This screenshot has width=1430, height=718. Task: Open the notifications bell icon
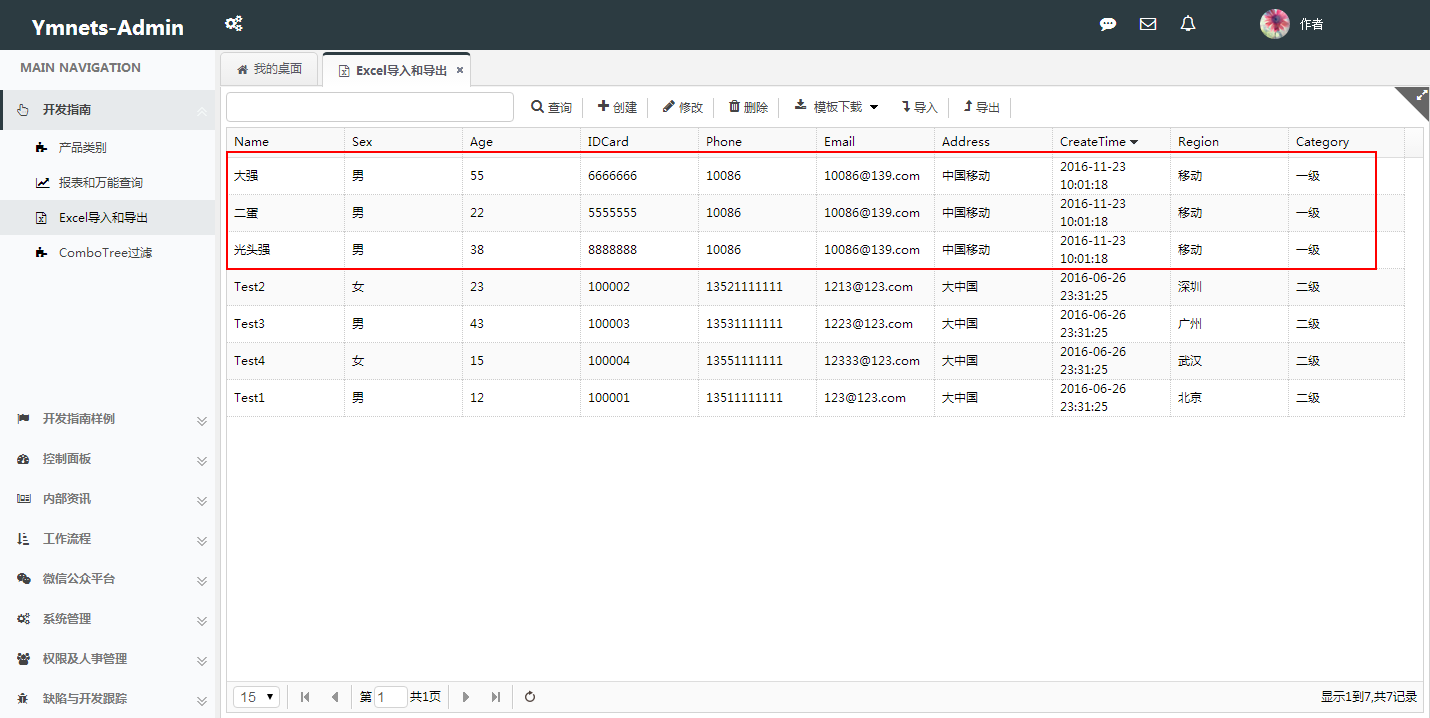pos(1188,24)
